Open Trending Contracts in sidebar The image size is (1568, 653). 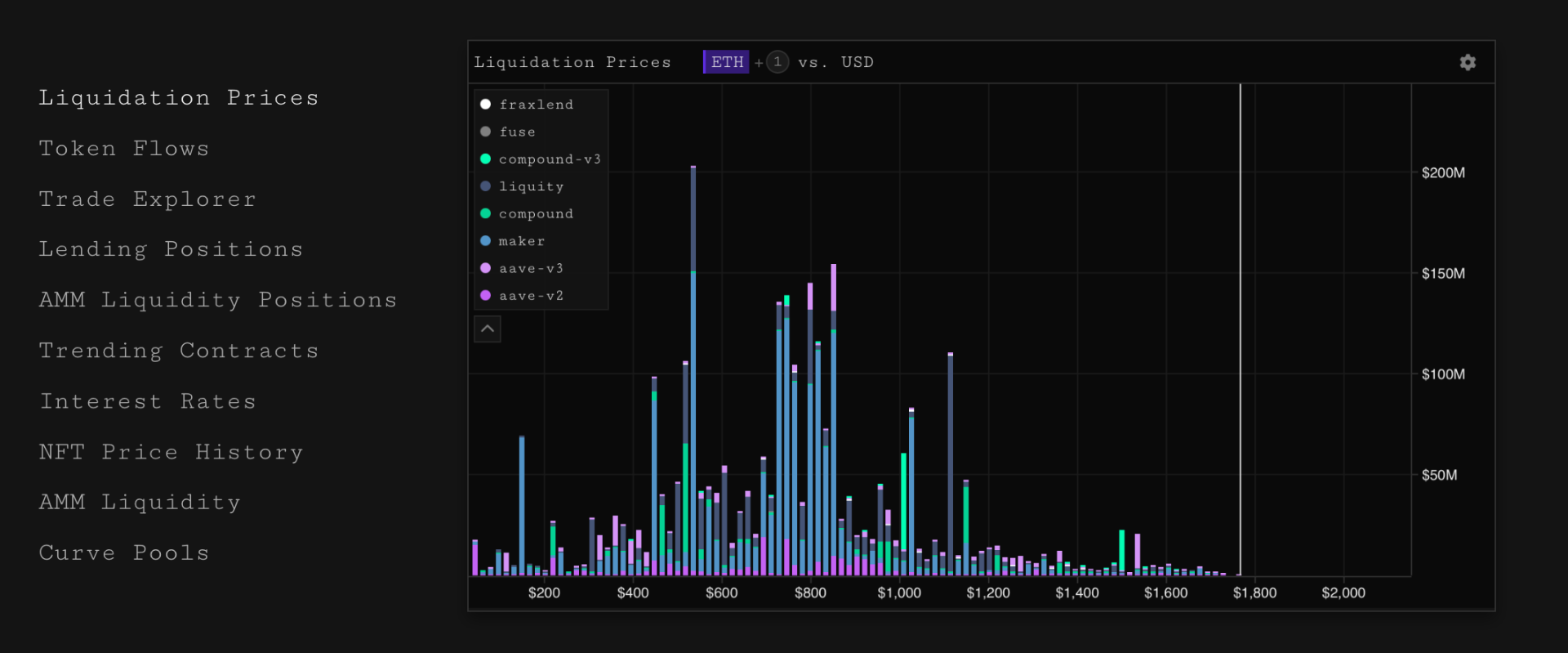(179, 351)
